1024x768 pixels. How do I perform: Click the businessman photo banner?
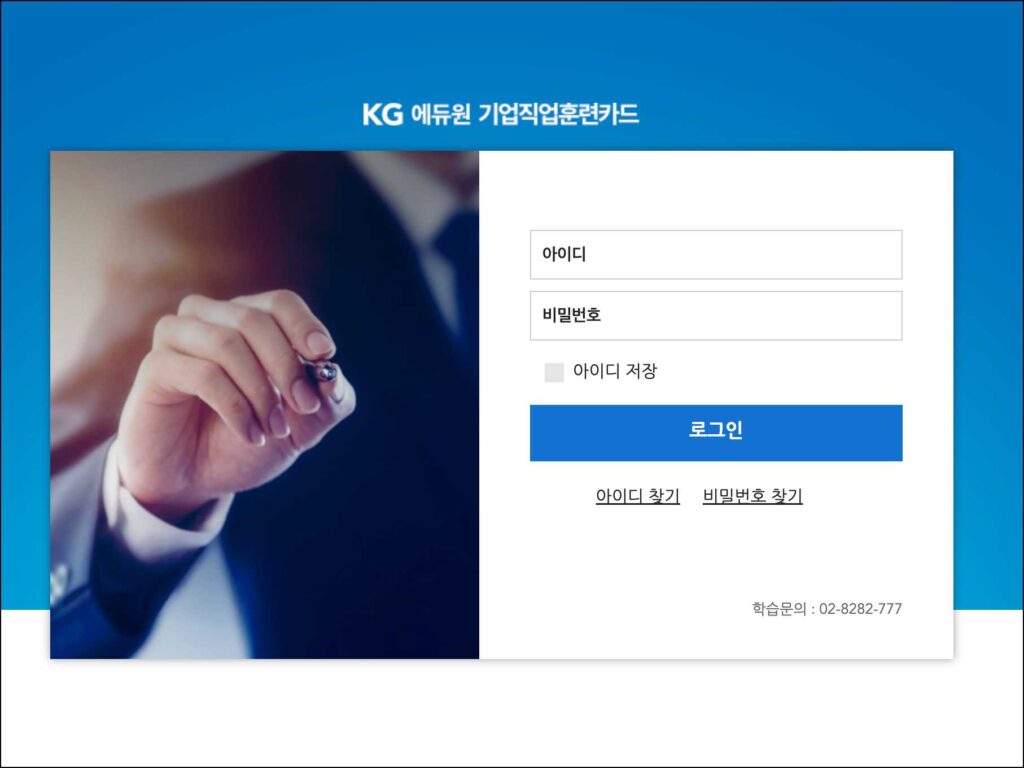click(264, 404)
